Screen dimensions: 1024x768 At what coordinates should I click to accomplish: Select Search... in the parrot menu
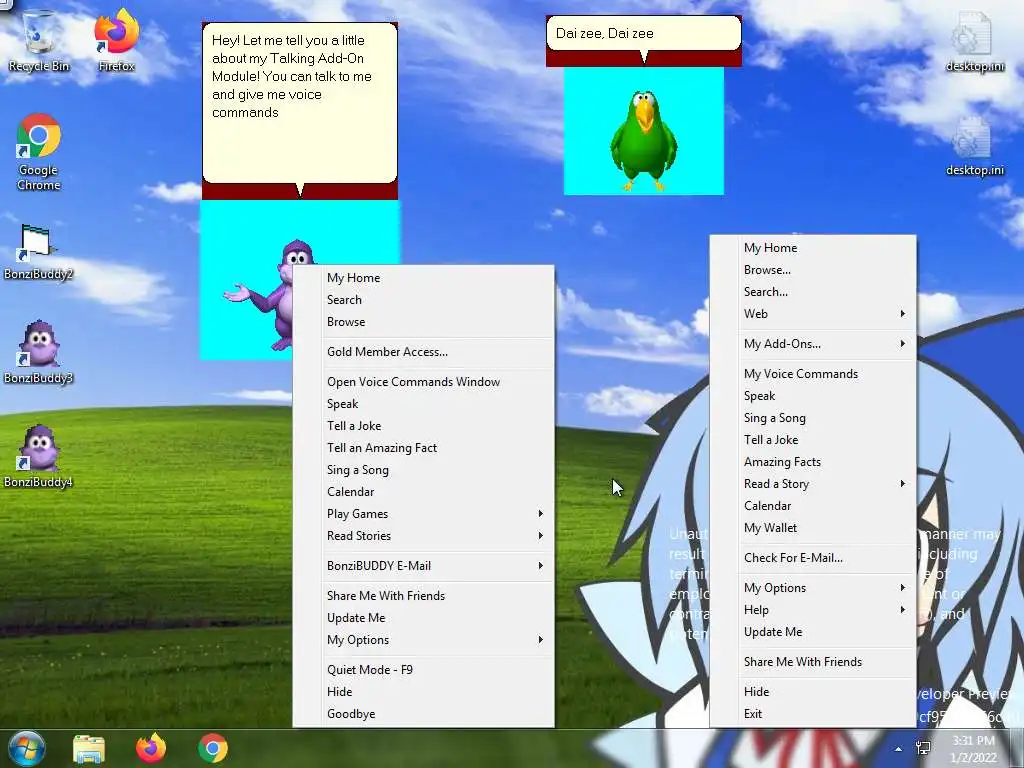tap(813, 292)
